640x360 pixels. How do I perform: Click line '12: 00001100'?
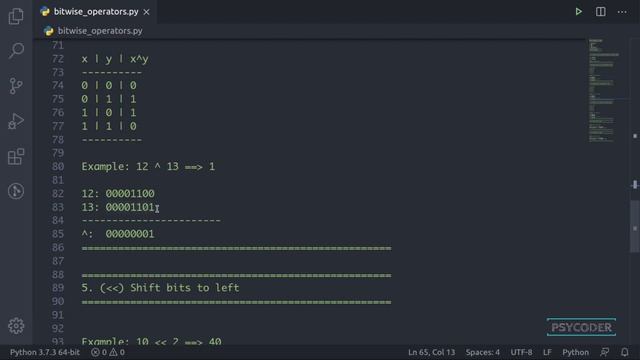point(118,193)
